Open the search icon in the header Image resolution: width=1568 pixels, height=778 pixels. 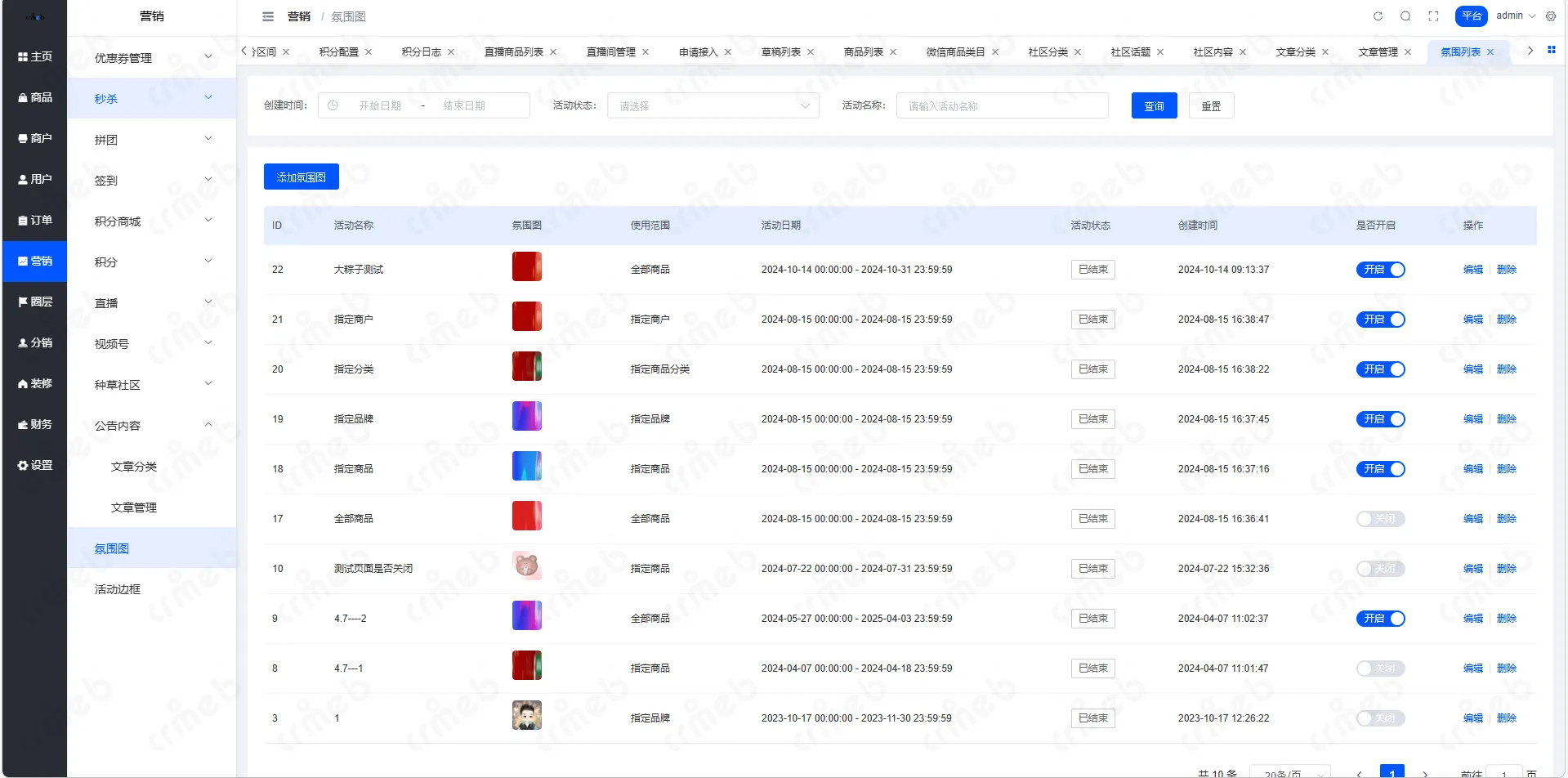[1405, 16]
